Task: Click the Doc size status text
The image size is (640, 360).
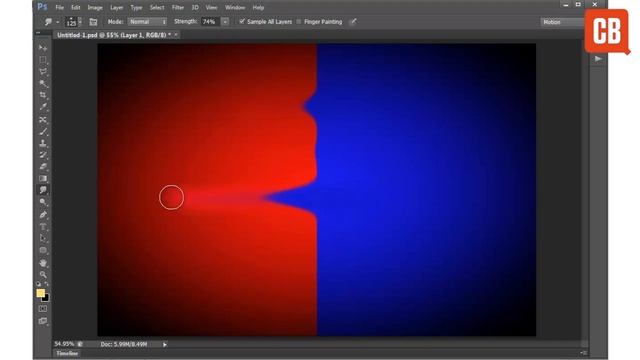Action: [124, 344]
